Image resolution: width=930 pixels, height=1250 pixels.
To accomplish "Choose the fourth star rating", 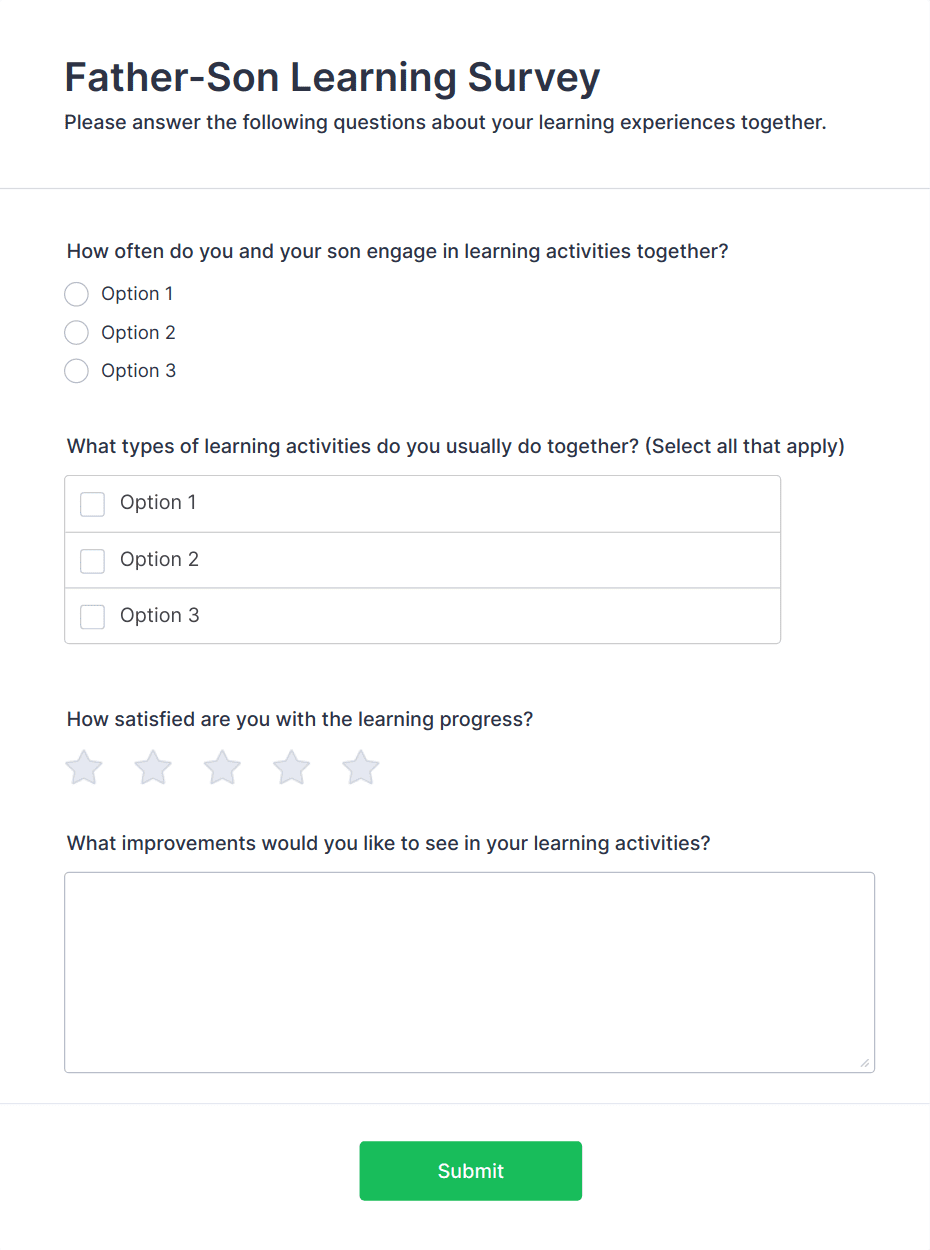I will (x=290, y=768).
